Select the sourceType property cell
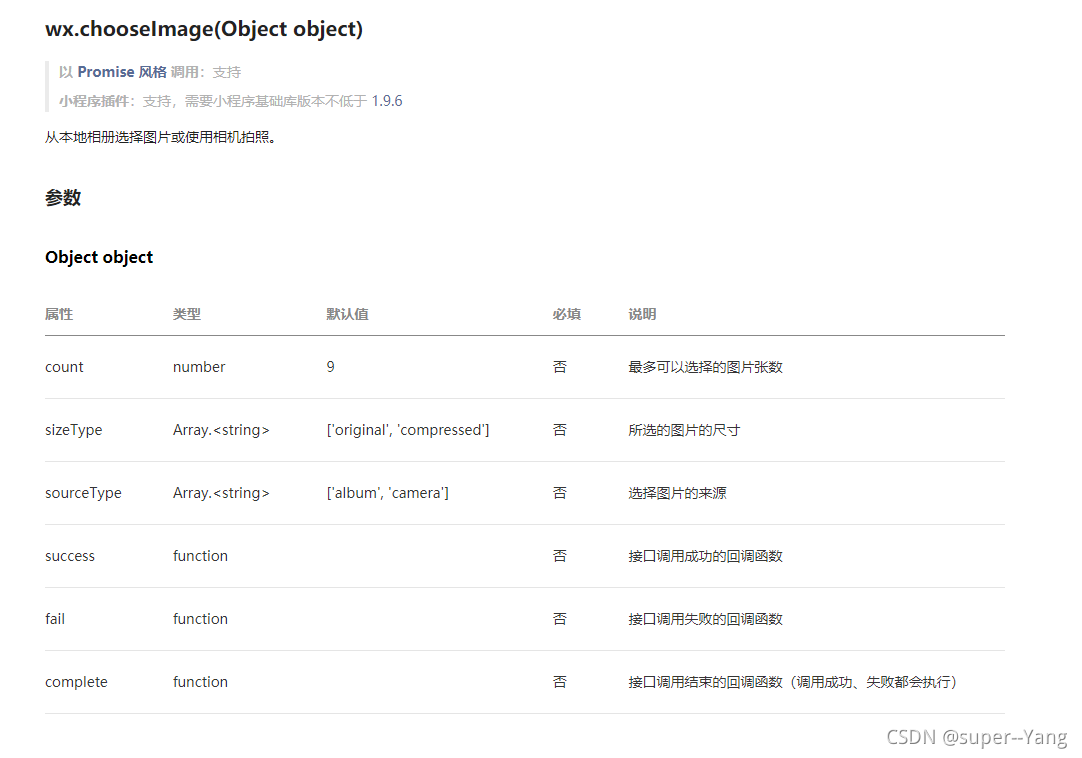The image size is (1082, 758). click(83, 493)
